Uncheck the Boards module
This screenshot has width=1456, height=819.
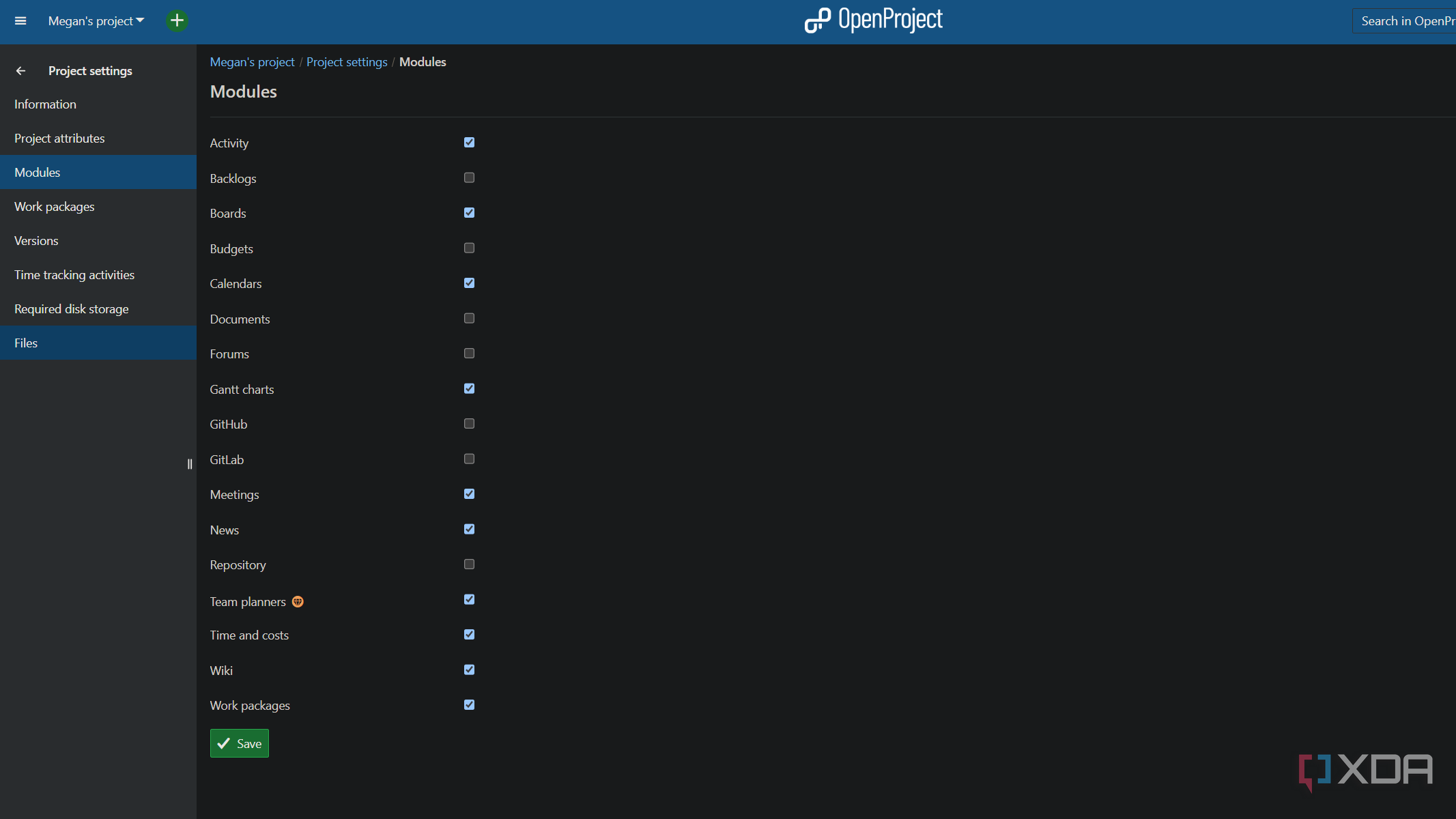tap(469, 213)
